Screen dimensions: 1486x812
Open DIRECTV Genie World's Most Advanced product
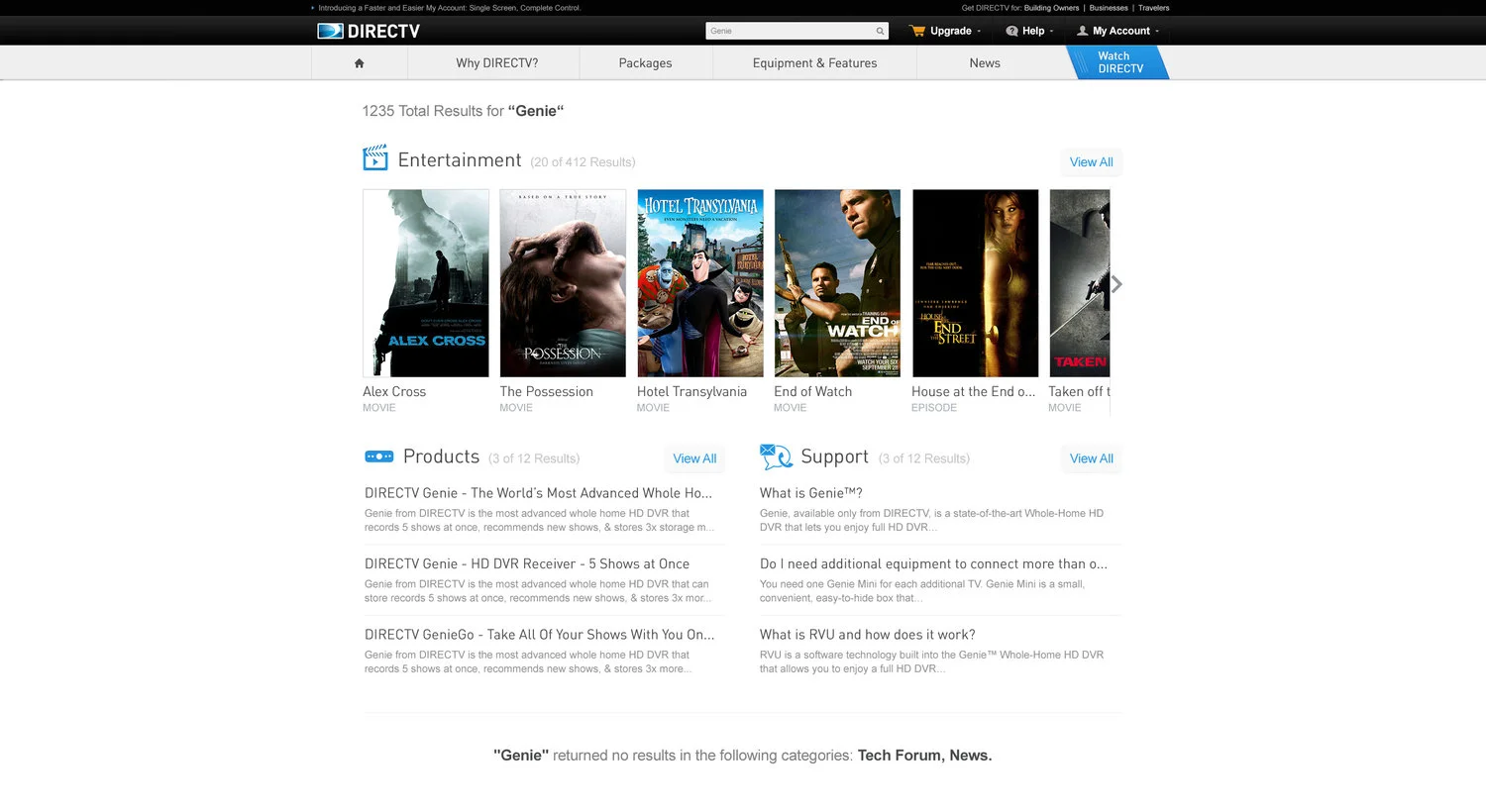538,493
